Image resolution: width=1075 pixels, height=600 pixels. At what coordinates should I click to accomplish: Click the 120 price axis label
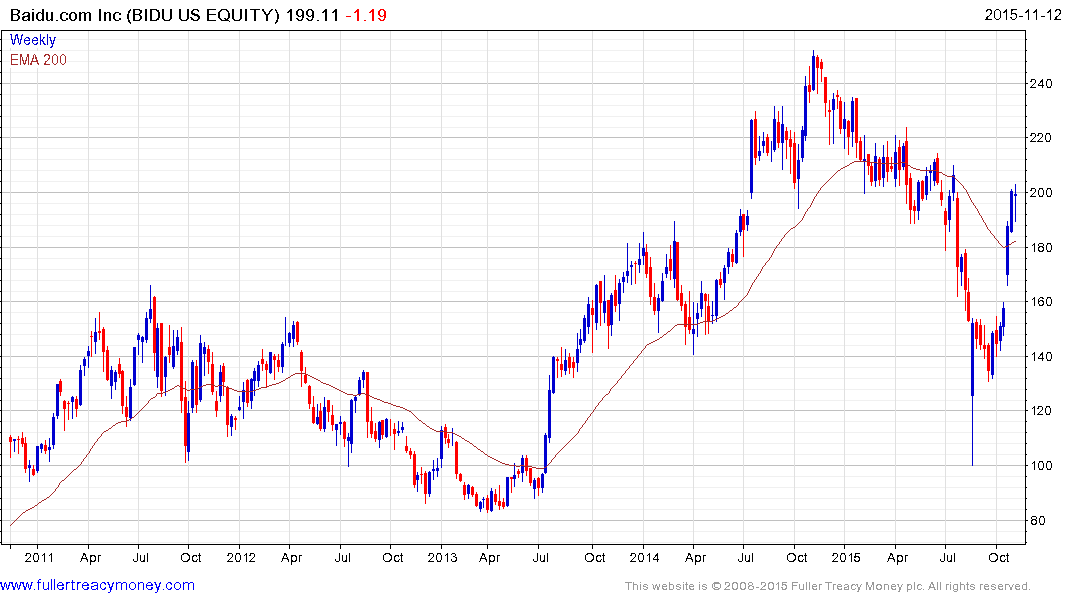point(1040,411)
